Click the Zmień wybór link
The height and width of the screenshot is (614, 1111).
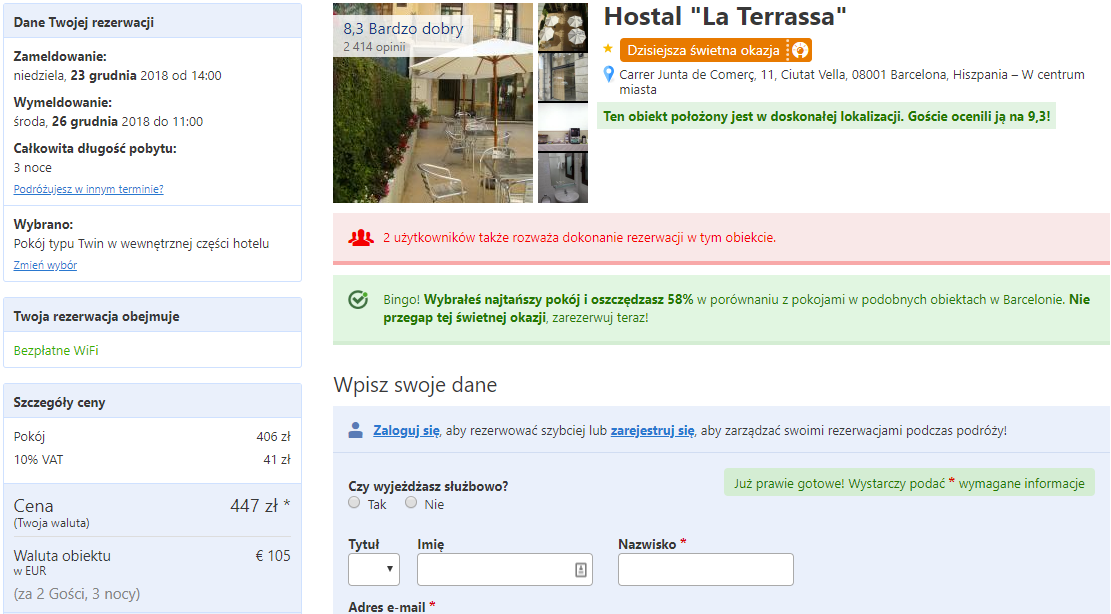(x=45, y=265)
